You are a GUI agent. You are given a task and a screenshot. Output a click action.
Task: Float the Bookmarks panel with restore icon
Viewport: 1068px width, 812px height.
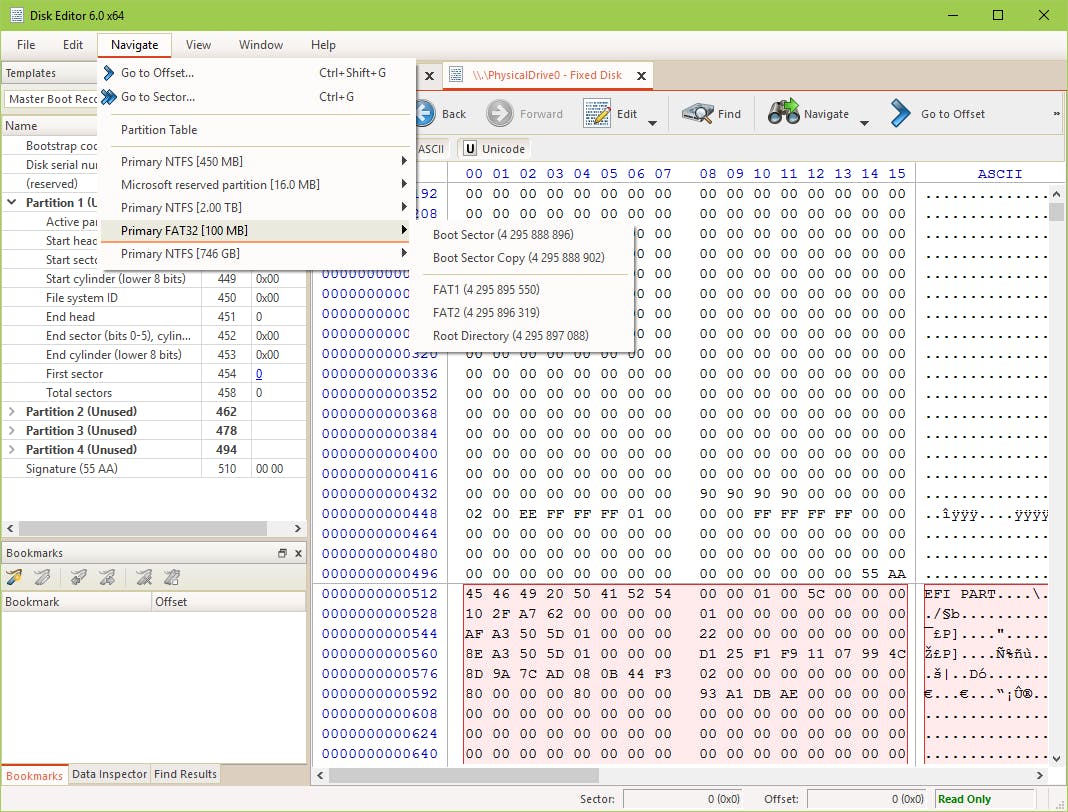282,553
